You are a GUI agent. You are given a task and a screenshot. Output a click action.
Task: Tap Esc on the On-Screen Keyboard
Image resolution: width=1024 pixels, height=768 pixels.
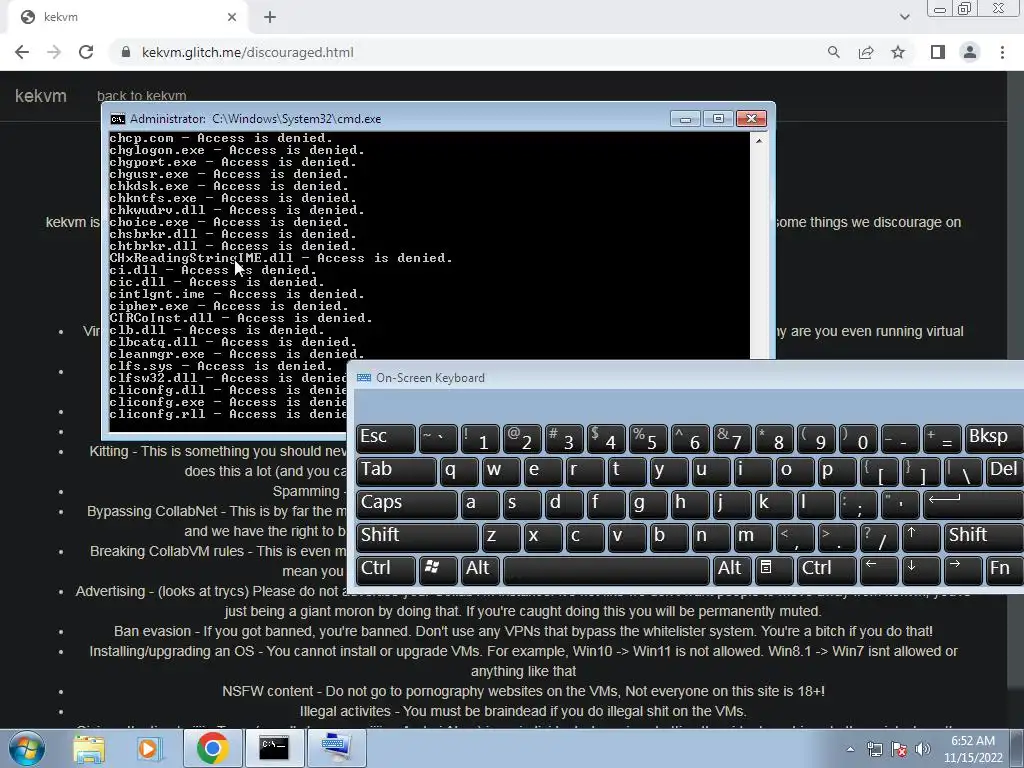386,438
